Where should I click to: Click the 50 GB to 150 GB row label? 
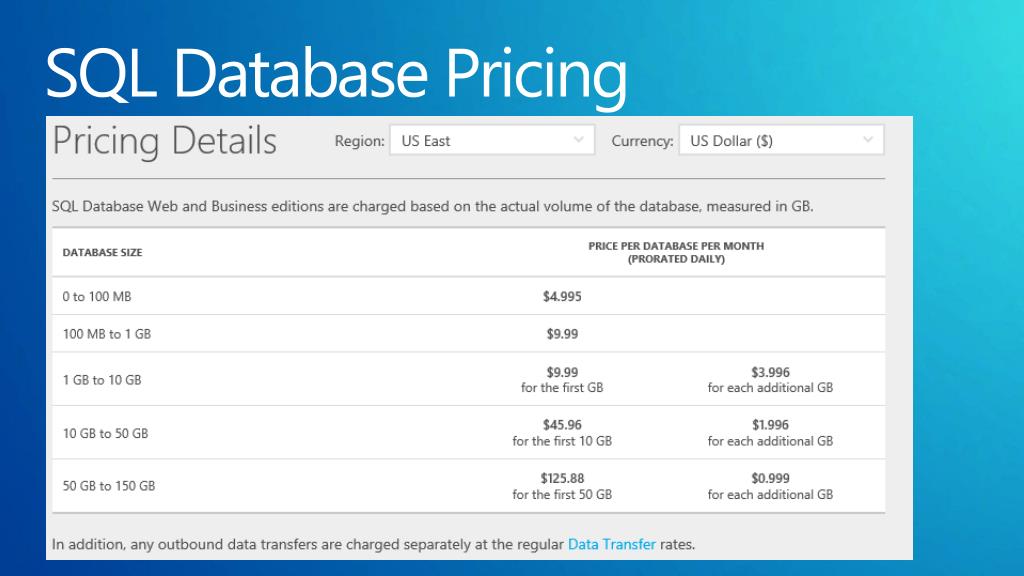tap(109, 486)
